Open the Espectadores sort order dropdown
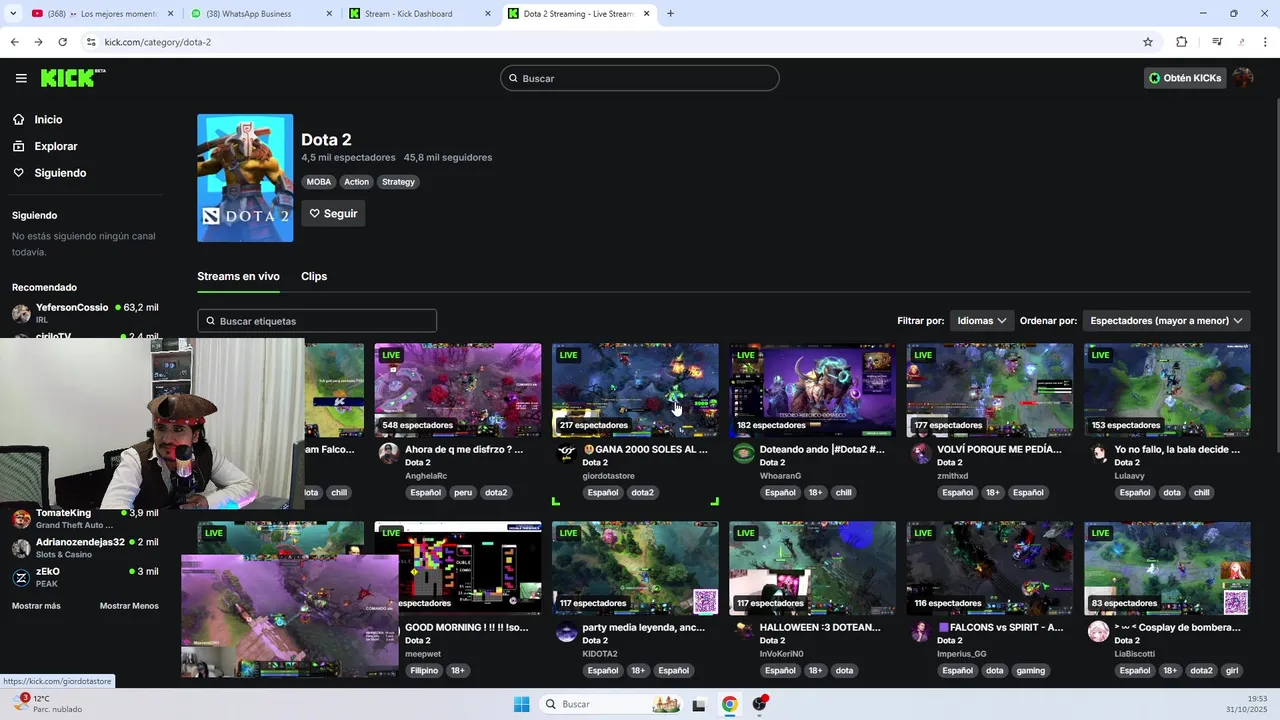Screen dimensions: 1280x720 point(1166,321)
